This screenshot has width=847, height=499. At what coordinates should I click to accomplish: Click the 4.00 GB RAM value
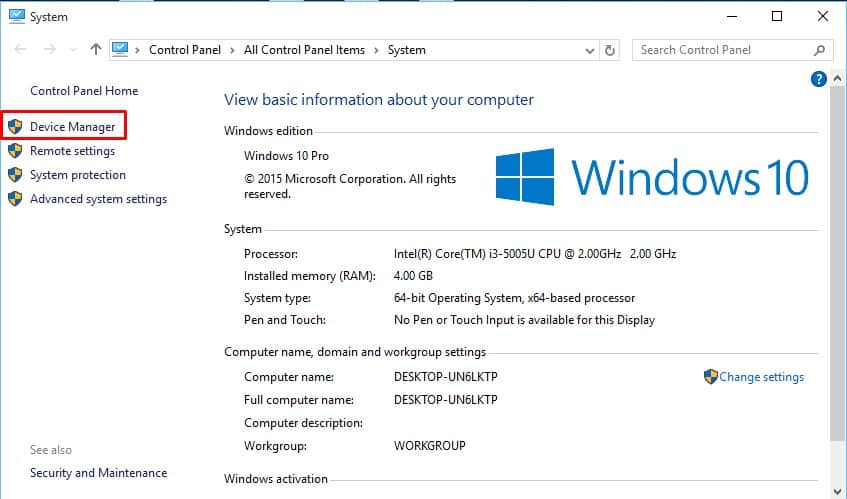(x=413, y=276)
